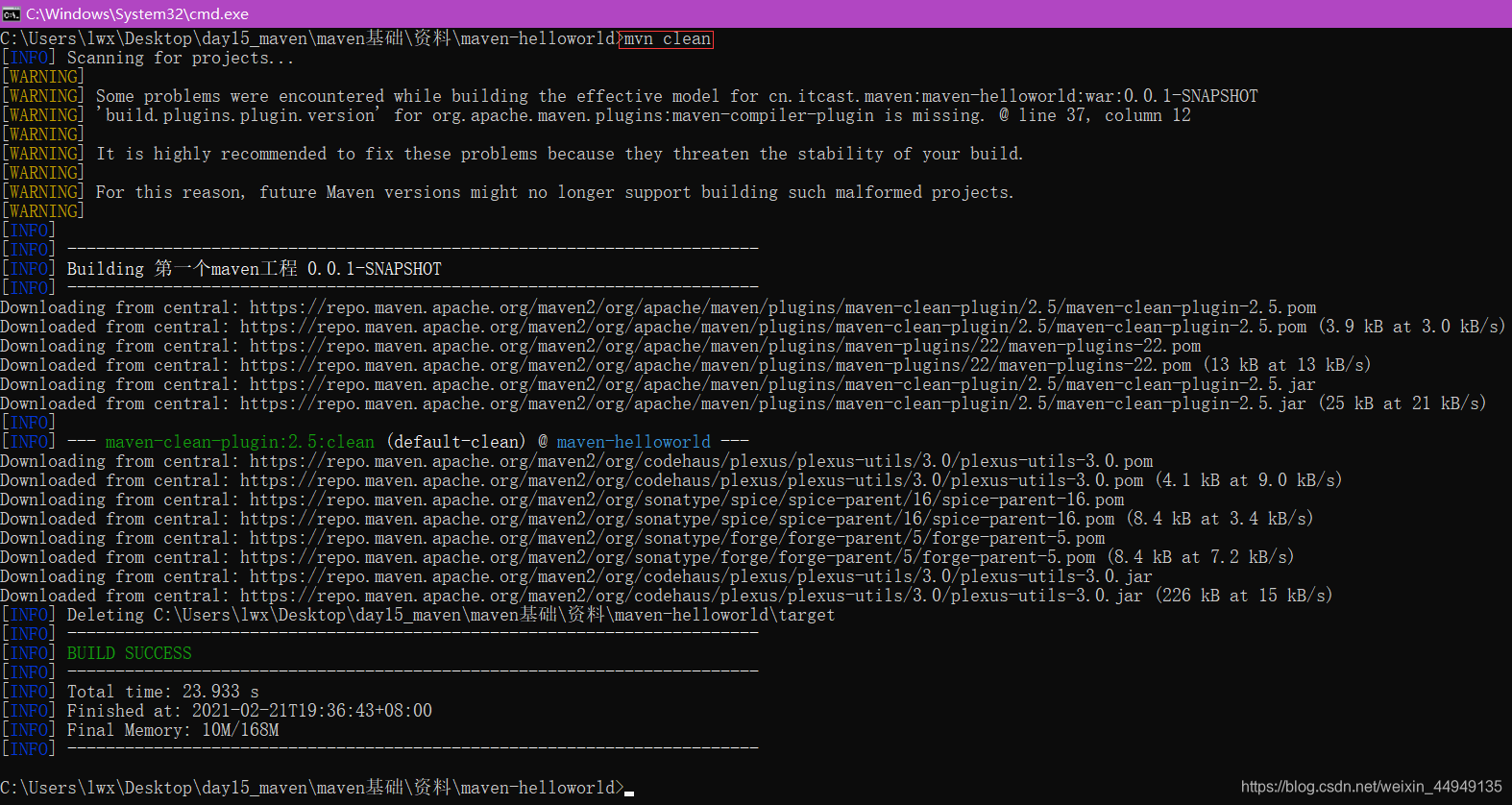
Task: Click the 'Finished at: 2021-02-21T19:36:43+08:00' line
Action: coord(217,711)
